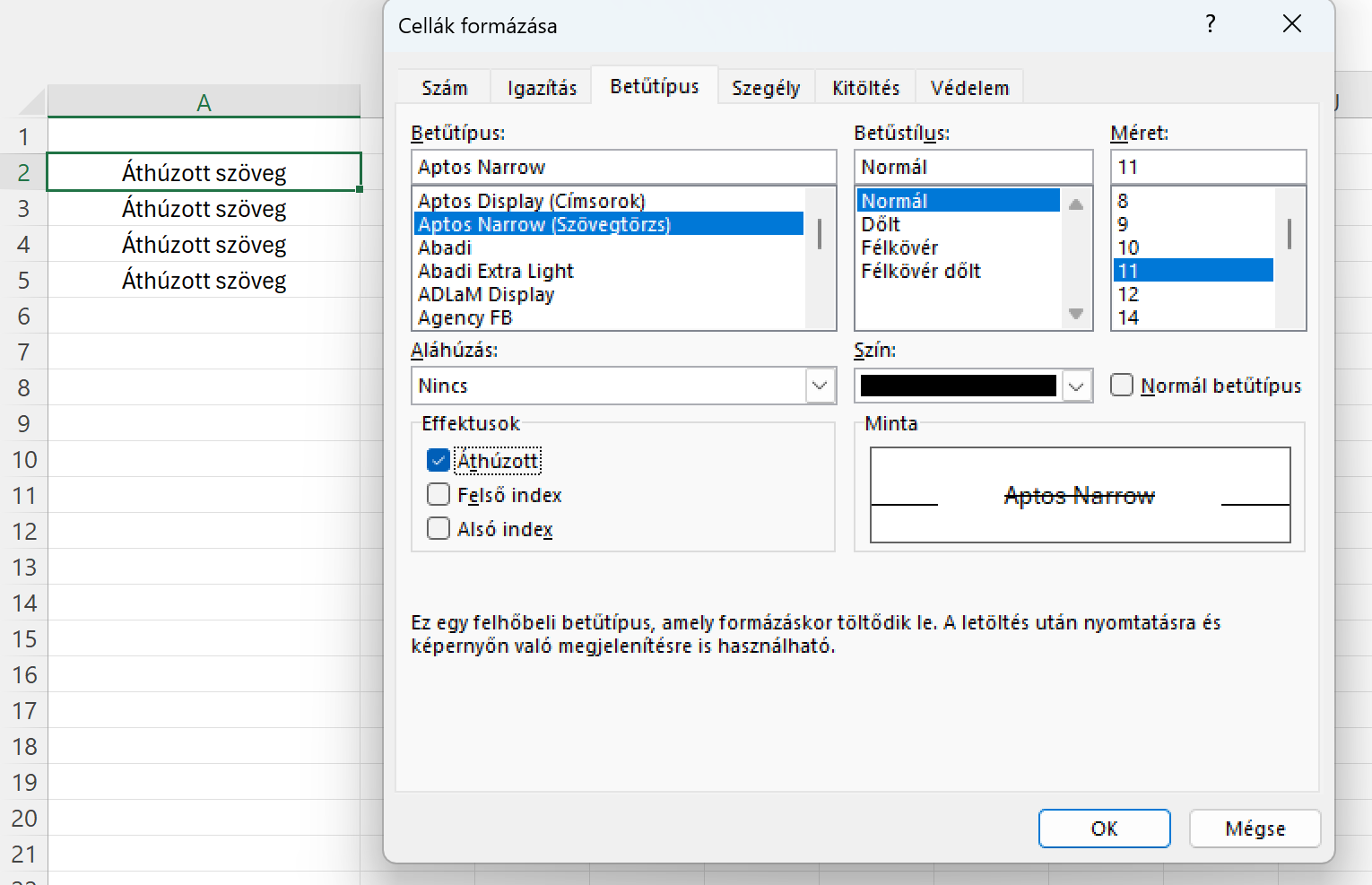Uncheck the Áthúzott checkbox
The height and width of the screenshot is (885, 1372).
click(x=439, y=461)
